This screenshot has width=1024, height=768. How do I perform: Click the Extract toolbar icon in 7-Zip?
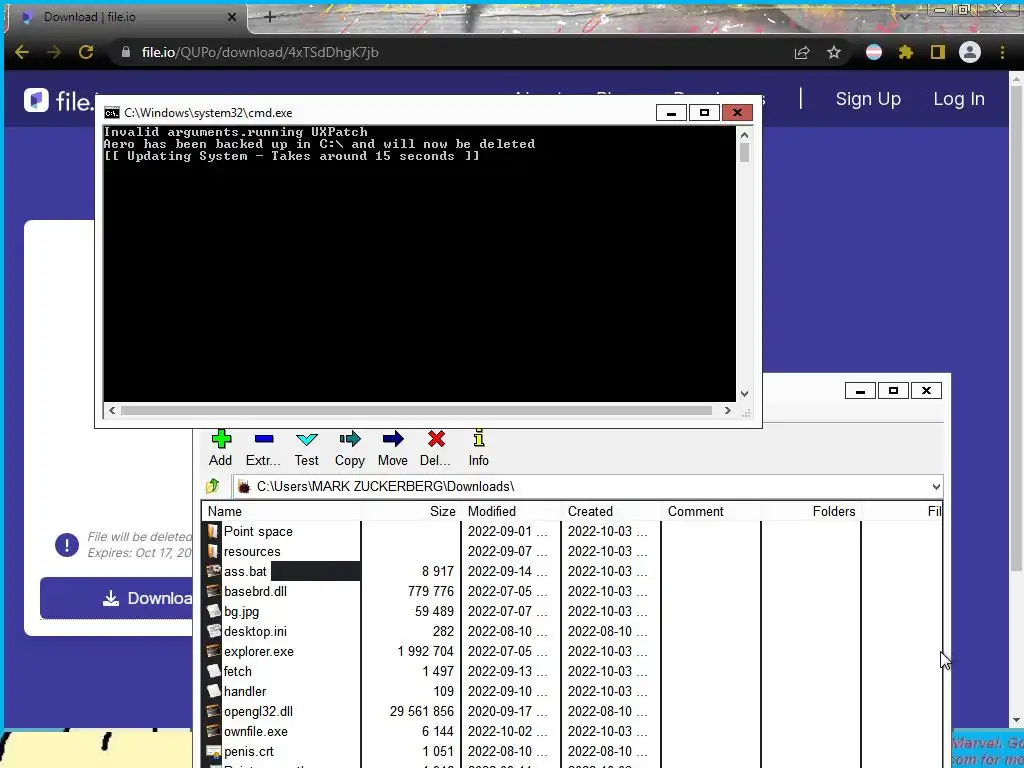(264, 439)
